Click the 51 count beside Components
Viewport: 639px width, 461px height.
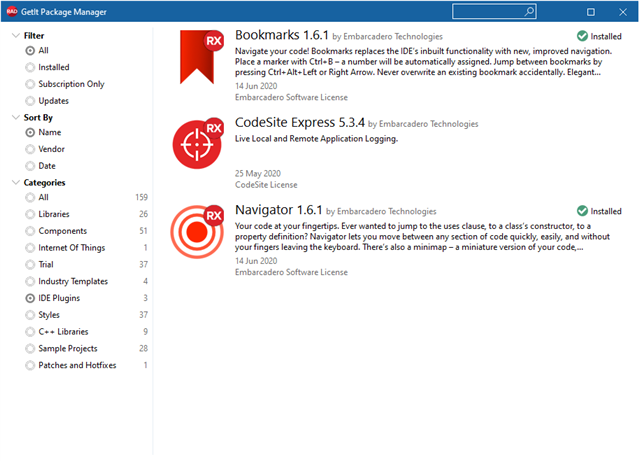click(x=143, y=231)
